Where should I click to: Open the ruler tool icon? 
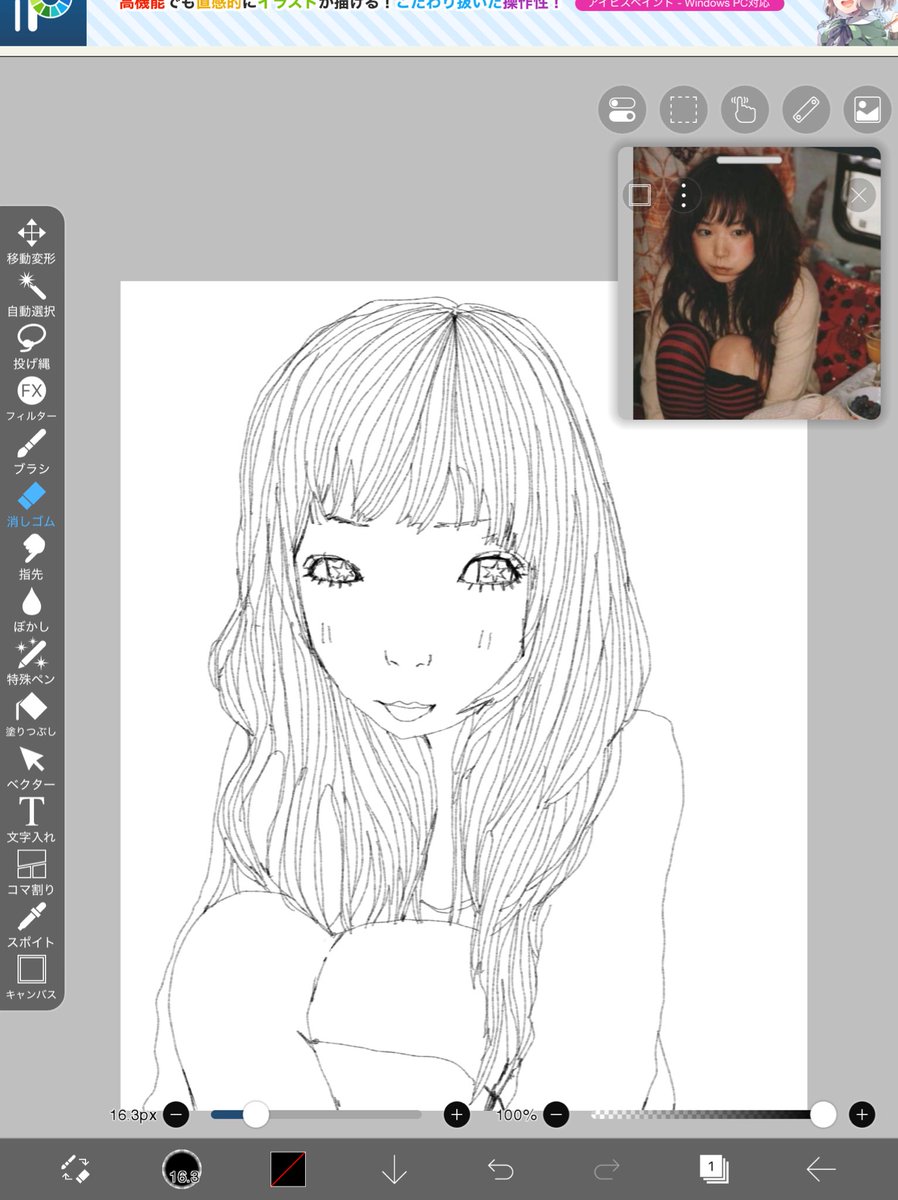pyautogui.click(x=806, y=110)
